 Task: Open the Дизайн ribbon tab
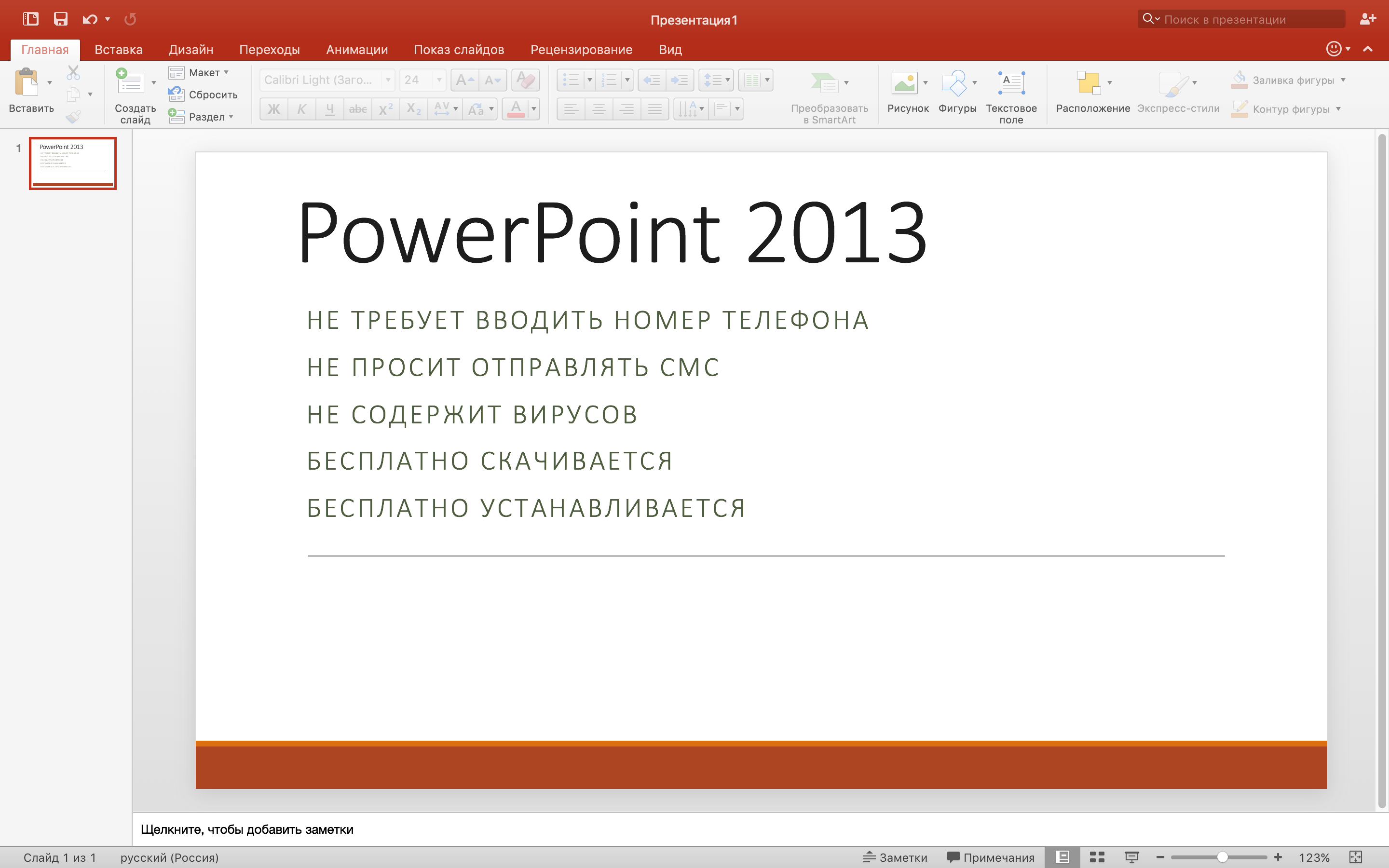point(191,49)
